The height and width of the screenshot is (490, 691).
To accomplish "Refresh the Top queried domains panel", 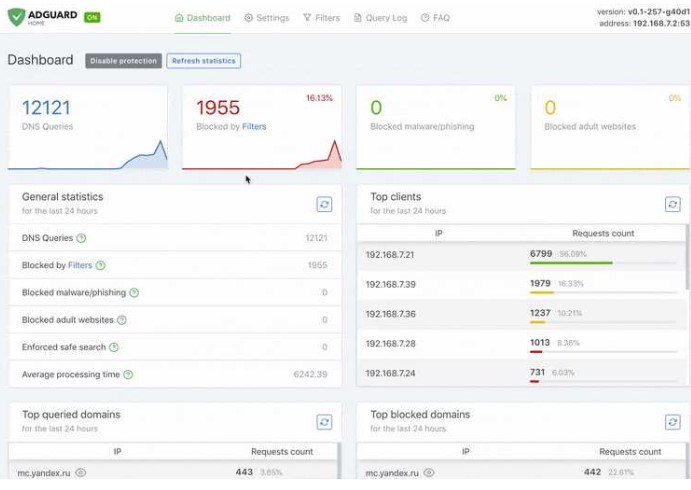I will click(324, 422).
